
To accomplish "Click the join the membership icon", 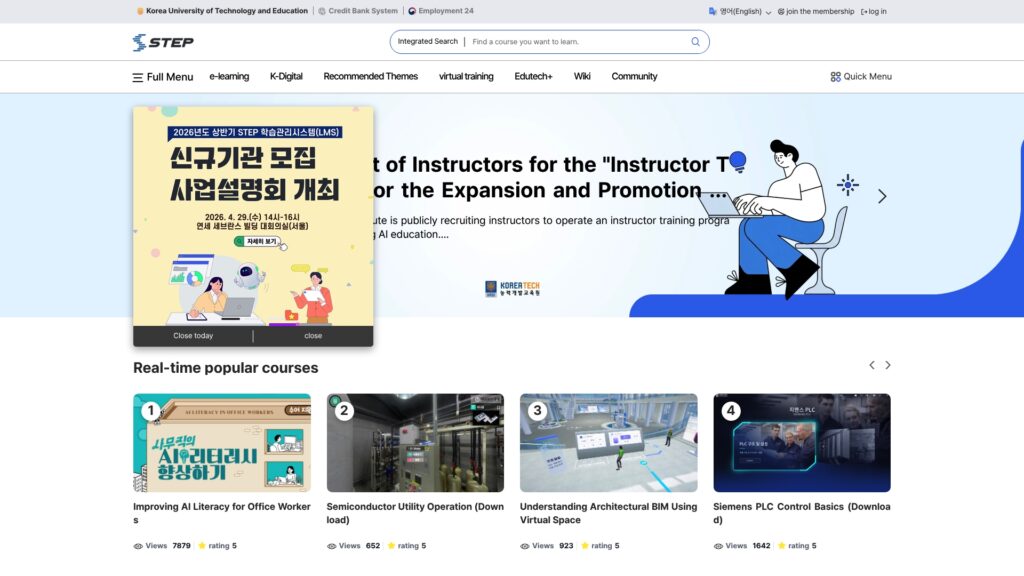I will (x=781, y=11).
